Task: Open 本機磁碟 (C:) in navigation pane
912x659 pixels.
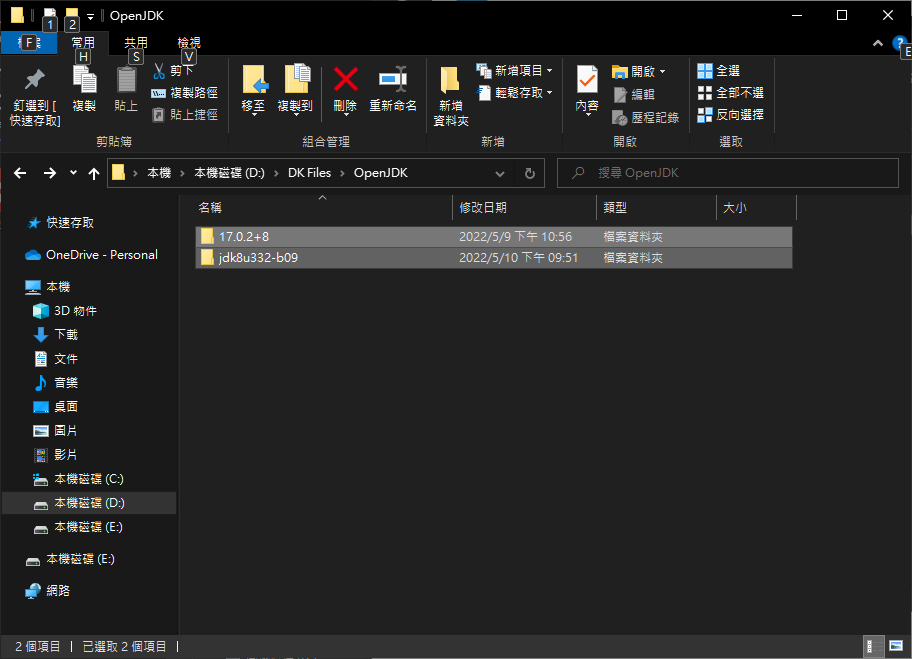Action: pyautogui.click(x=89, y=479)
